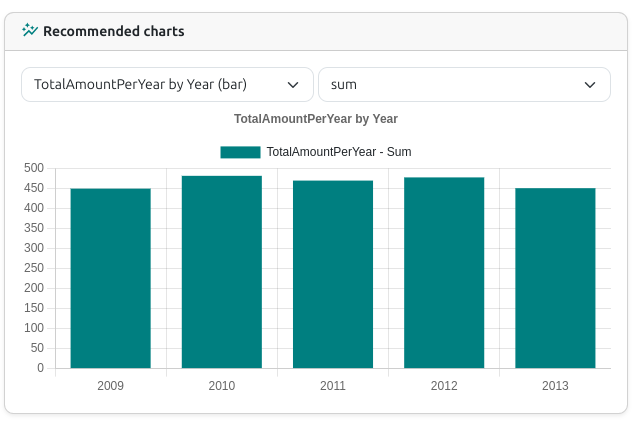The image size is (632, 426).
Task: Select the 2013 bar in the chart
Action: coord(555,278)
